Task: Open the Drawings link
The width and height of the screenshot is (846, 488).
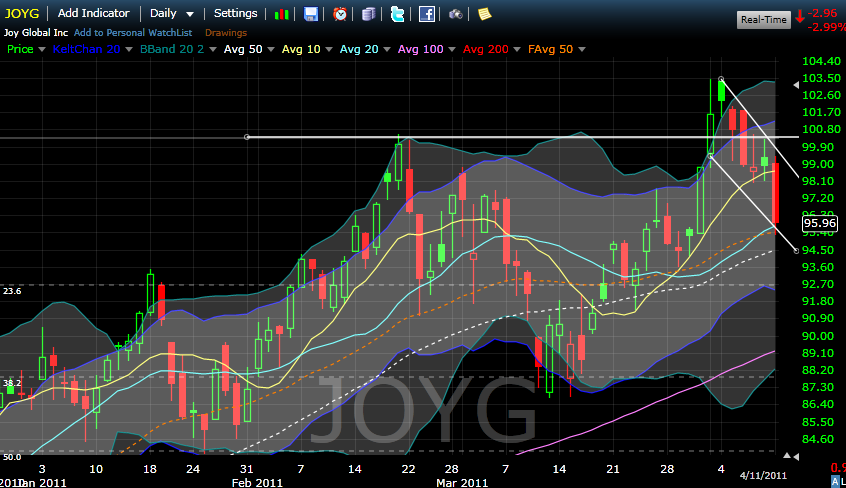Action: coord(226,32)
